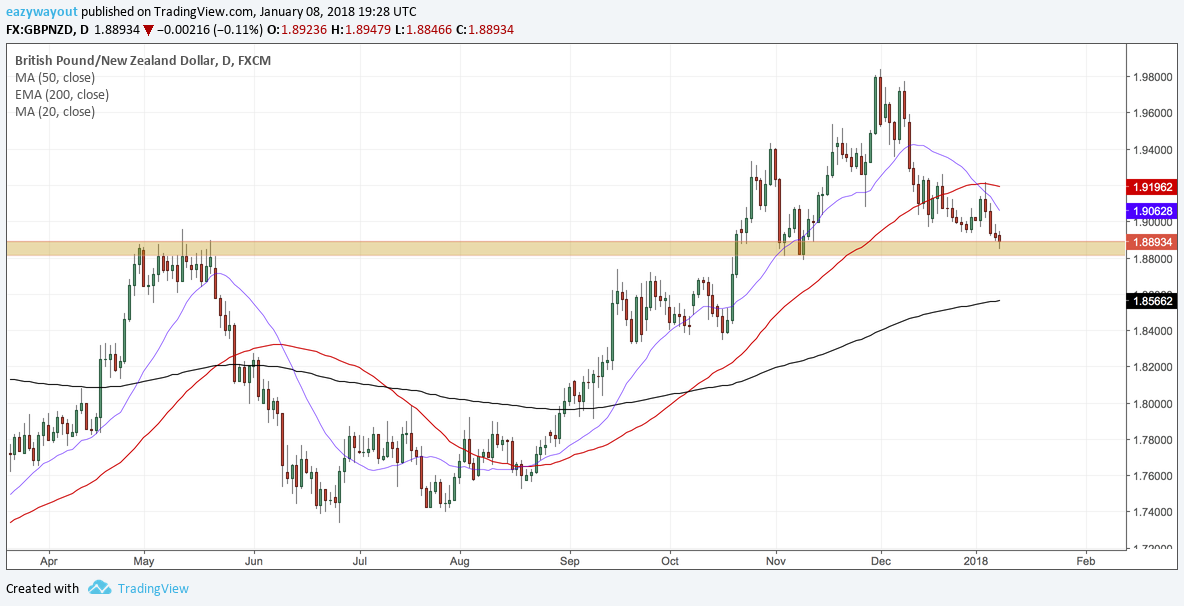1184x606 pixels.
Task: Click the orange horizontal support zone band
Action: (566, 248)
